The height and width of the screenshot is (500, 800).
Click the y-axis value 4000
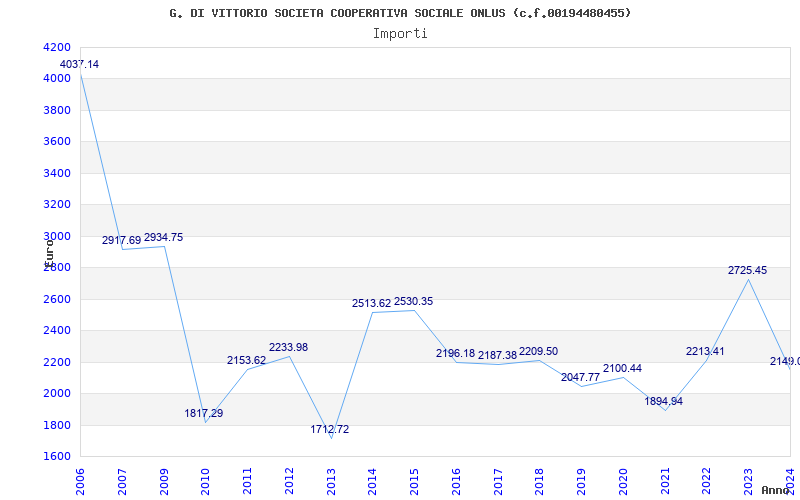57,79
